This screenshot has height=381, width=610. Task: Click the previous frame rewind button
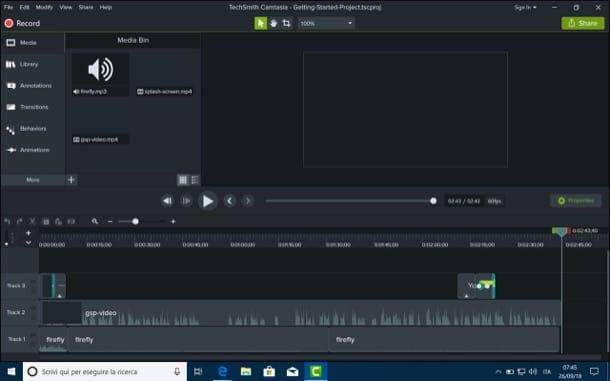point(167,201)
